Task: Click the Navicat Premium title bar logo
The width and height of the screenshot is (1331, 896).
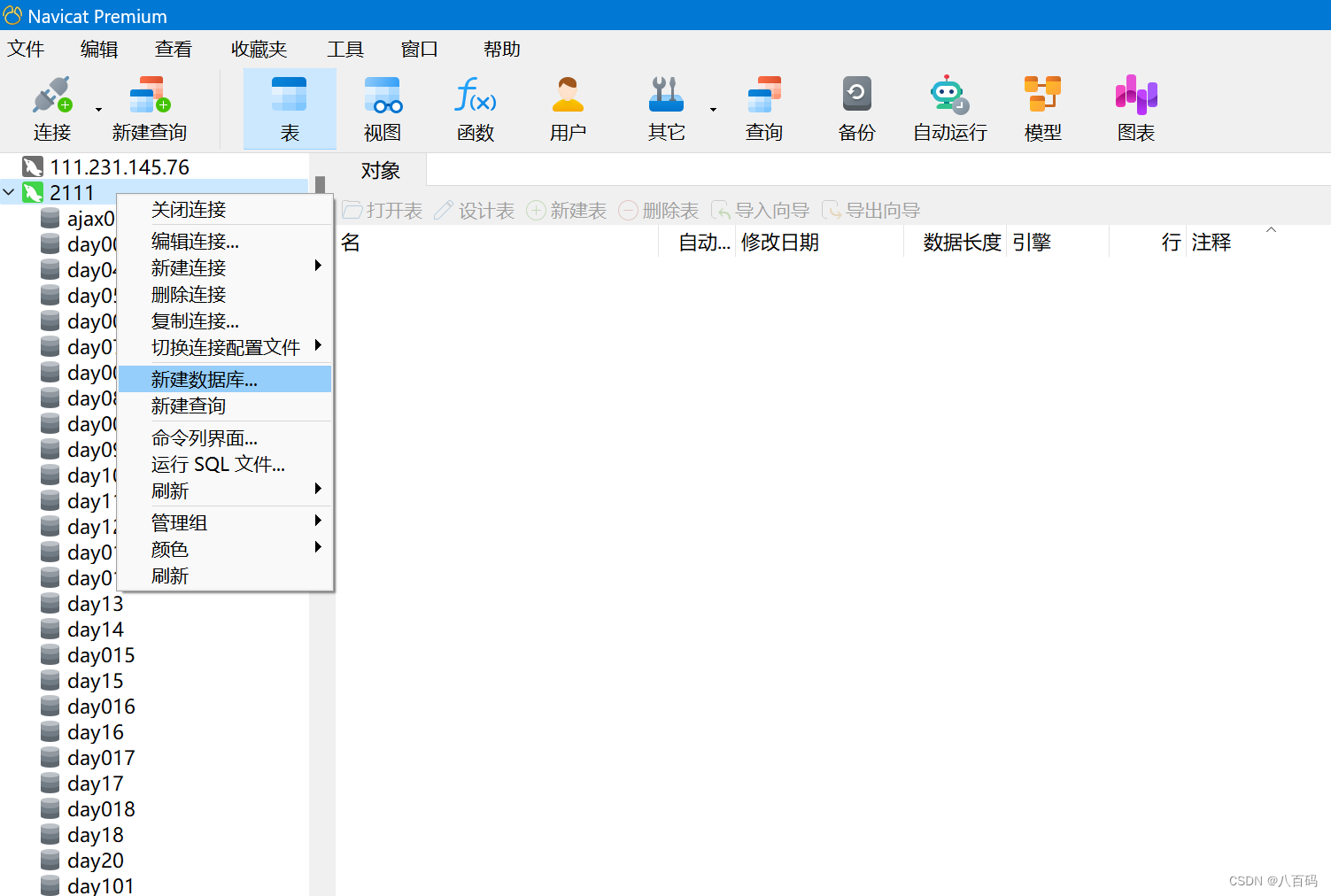Action: [x=12, y=15]
